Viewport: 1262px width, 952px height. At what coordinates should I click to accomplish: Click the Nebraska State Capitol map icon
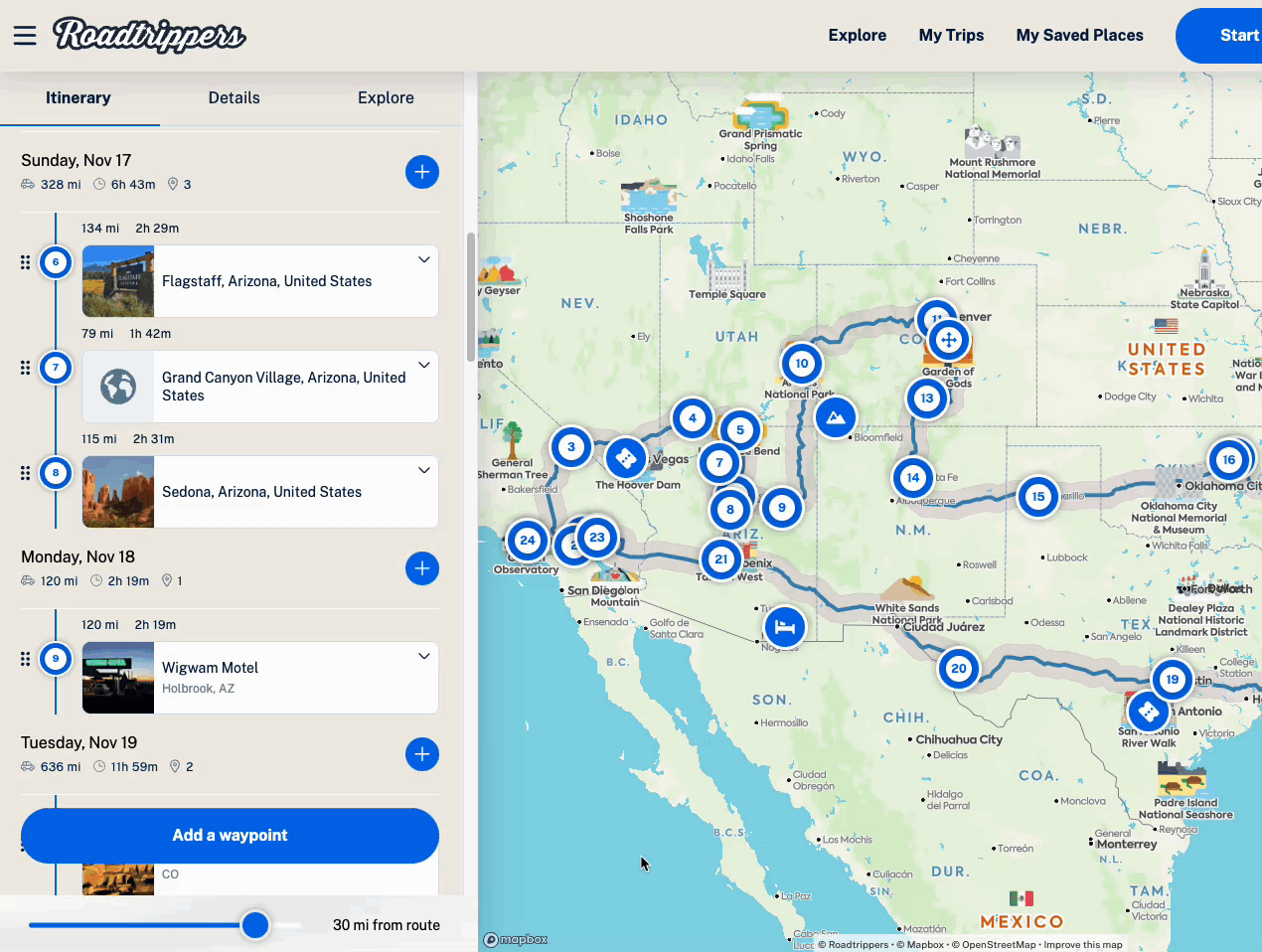pos(1204,268)
